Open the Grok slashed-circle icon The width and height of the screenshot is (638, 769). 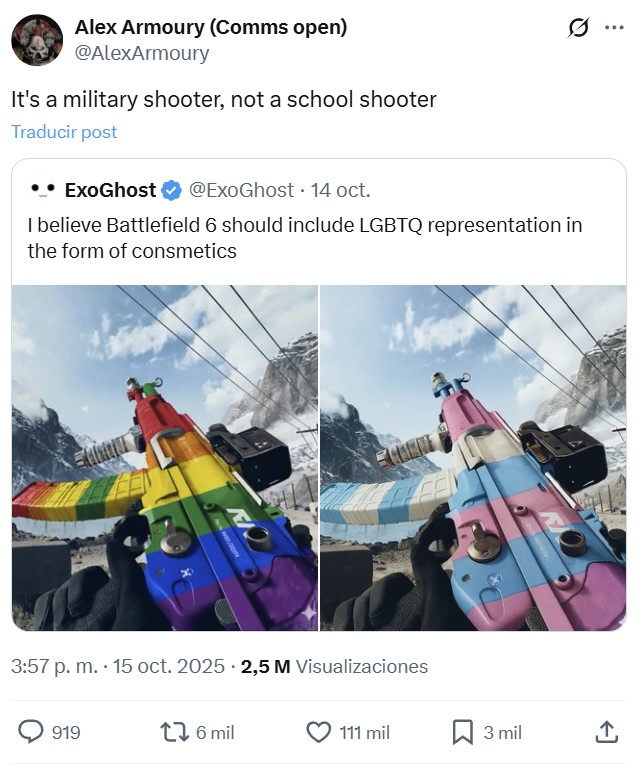coord(578,28)
